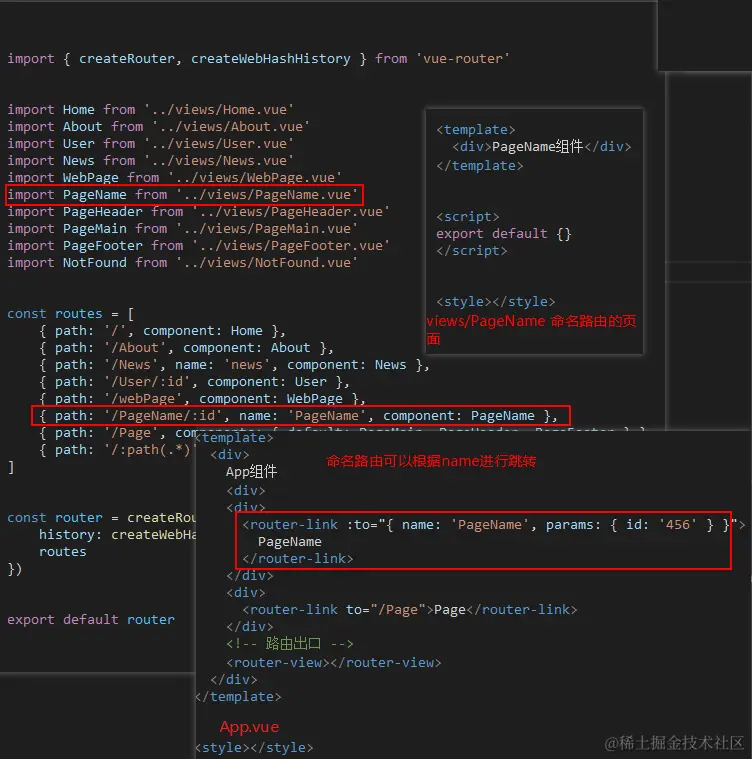Select the 'history: createWebHa' line
752x759 pixels.
point(117,534)
